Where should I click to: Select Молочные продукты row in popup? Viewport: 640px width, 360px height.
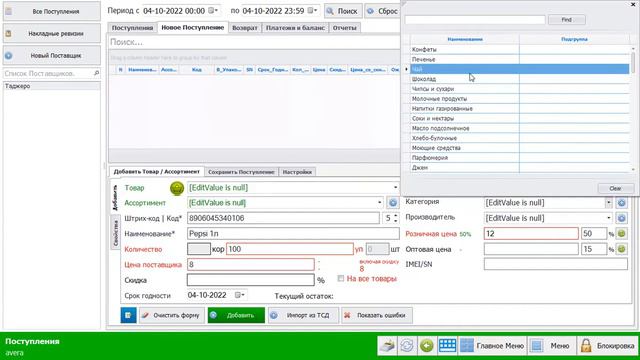520,99
